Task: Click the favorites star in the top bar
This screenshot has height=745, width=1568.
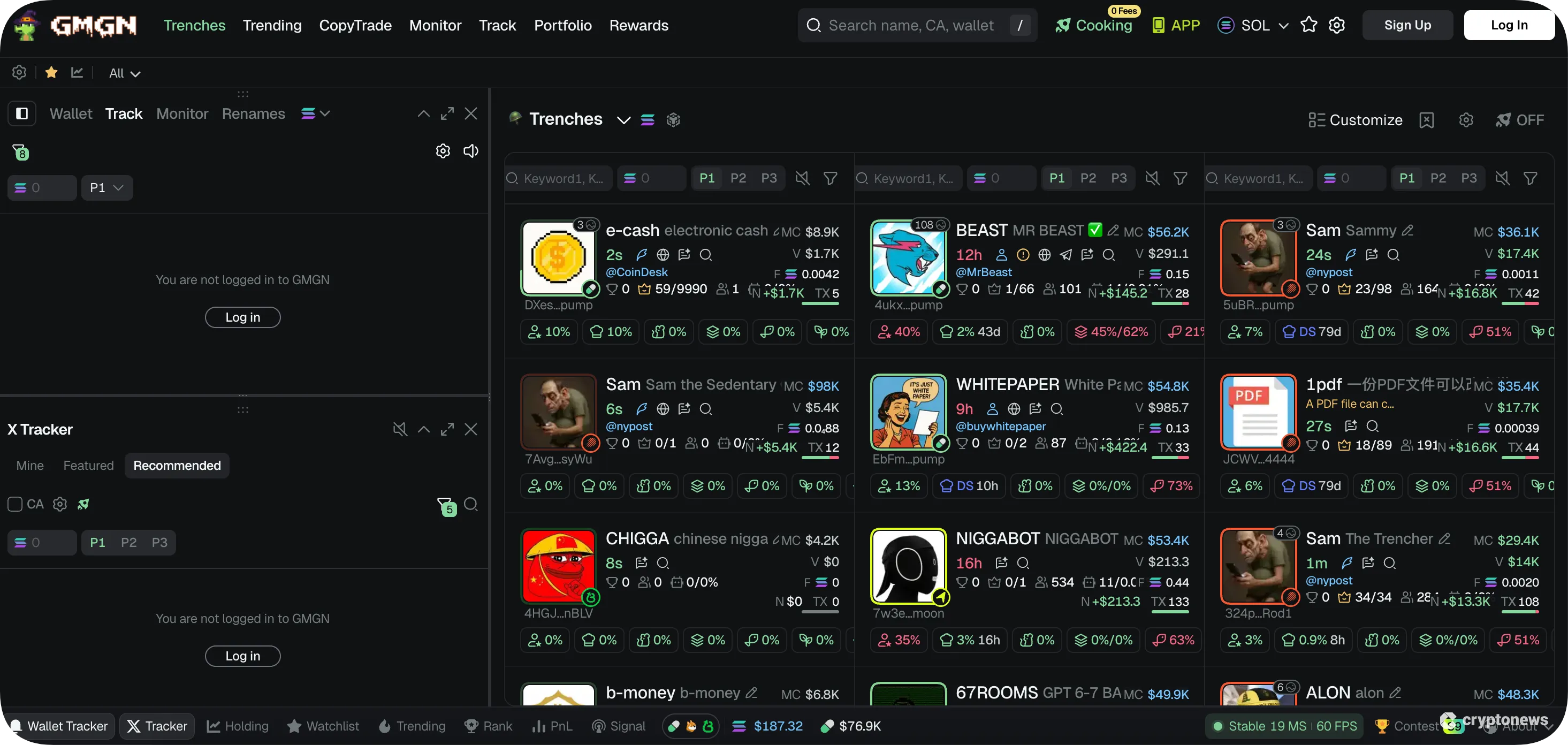Action: click(1308, 25)
